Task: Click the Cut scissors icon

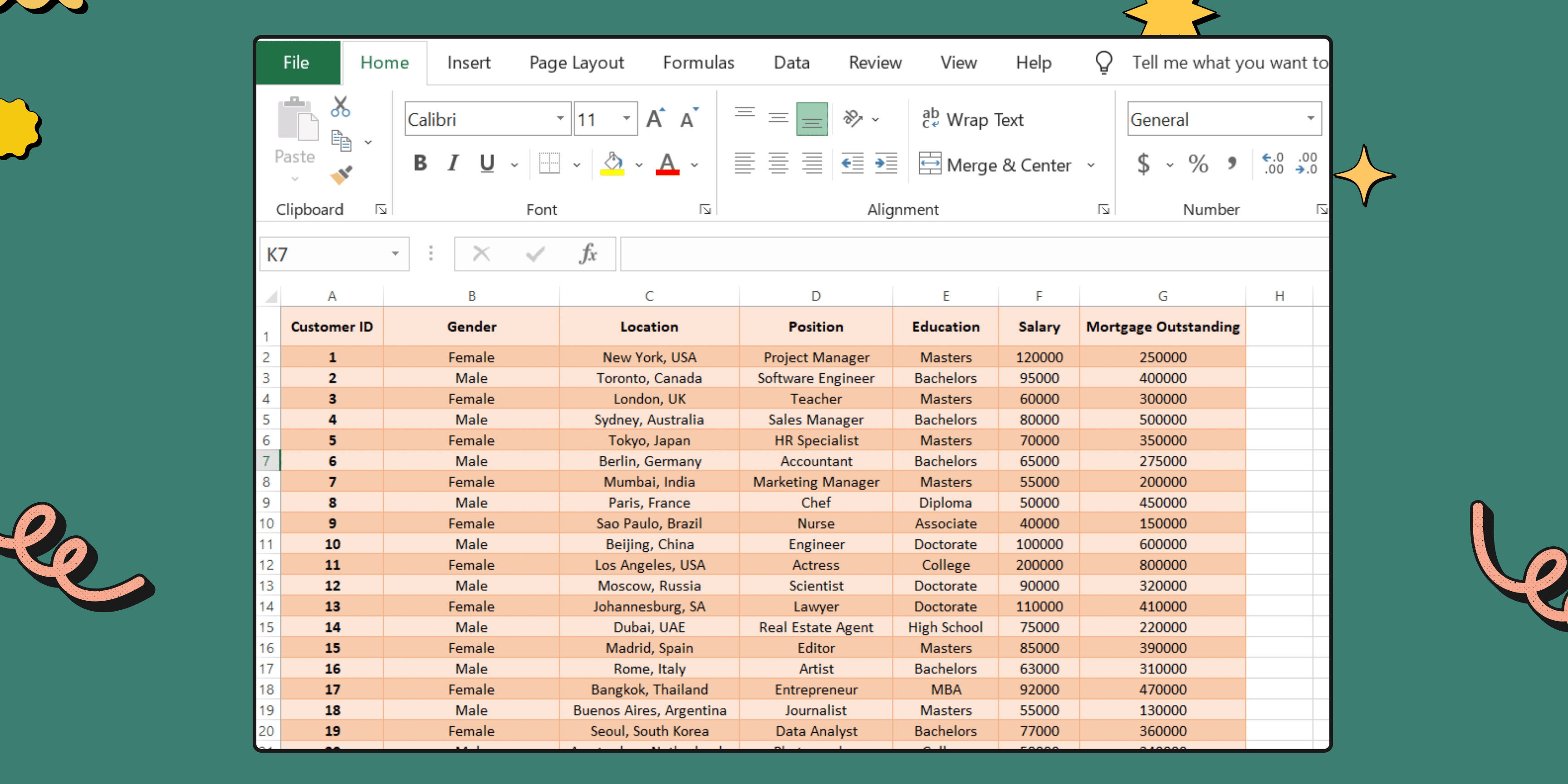Action: pyautogui.click(x=340, y=107)
